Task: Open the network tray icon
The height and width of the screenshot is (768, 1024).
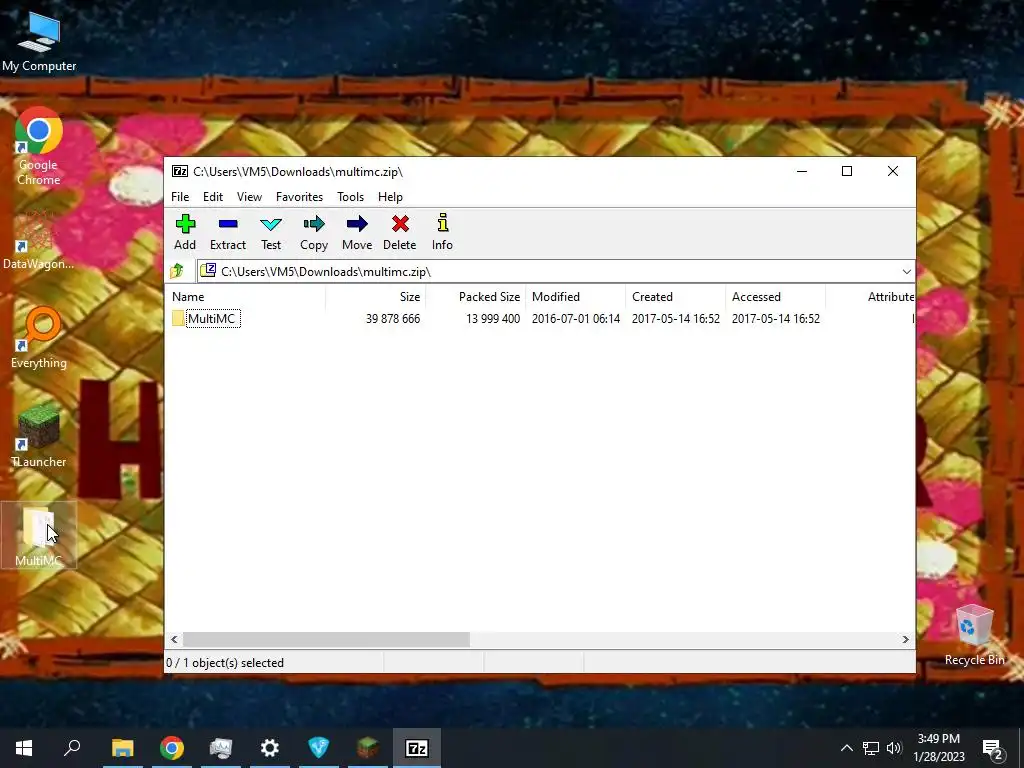Action: (x=870, y=748)
